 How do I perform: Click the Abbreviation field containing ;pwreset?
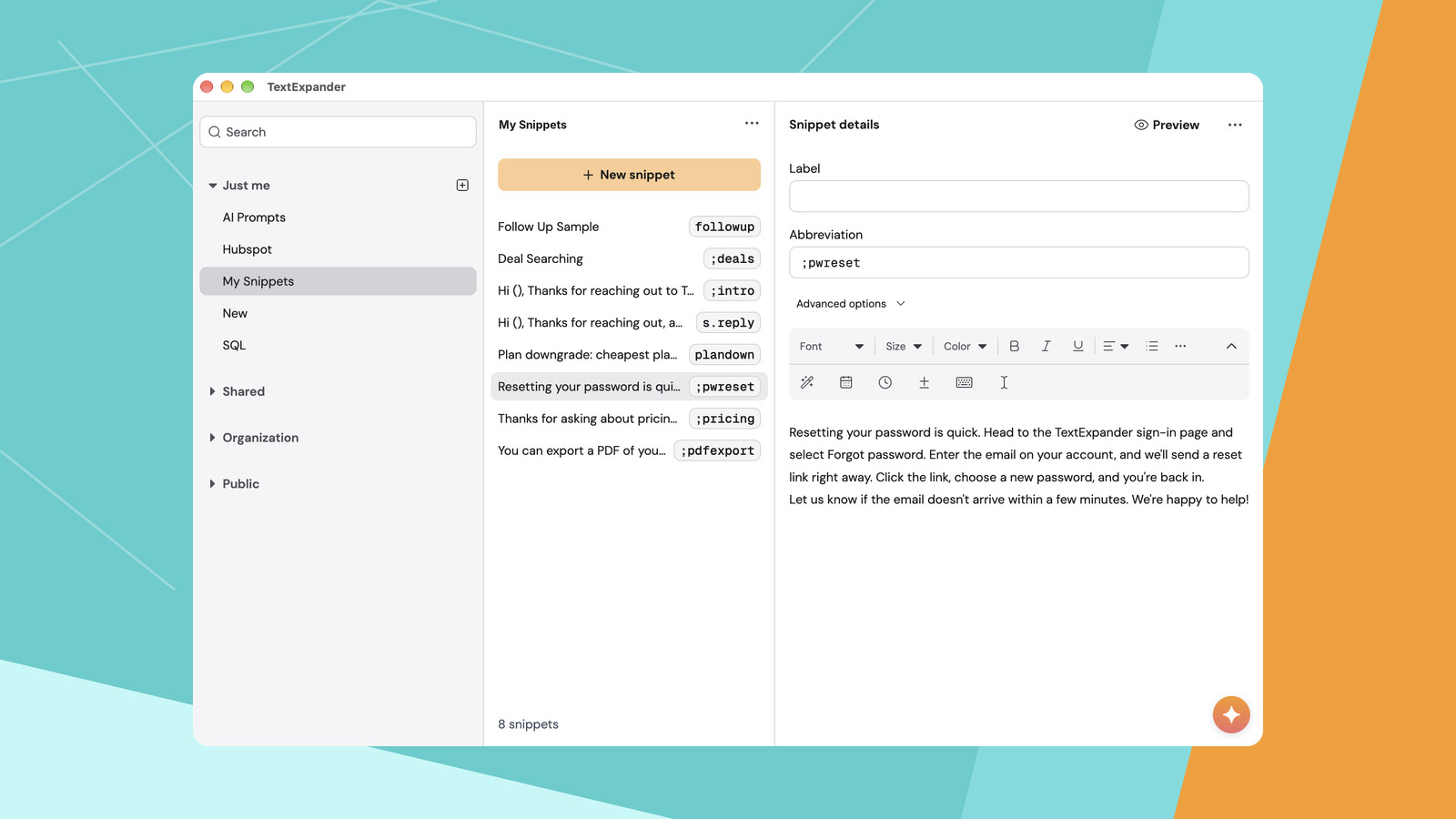(1018, 263)
